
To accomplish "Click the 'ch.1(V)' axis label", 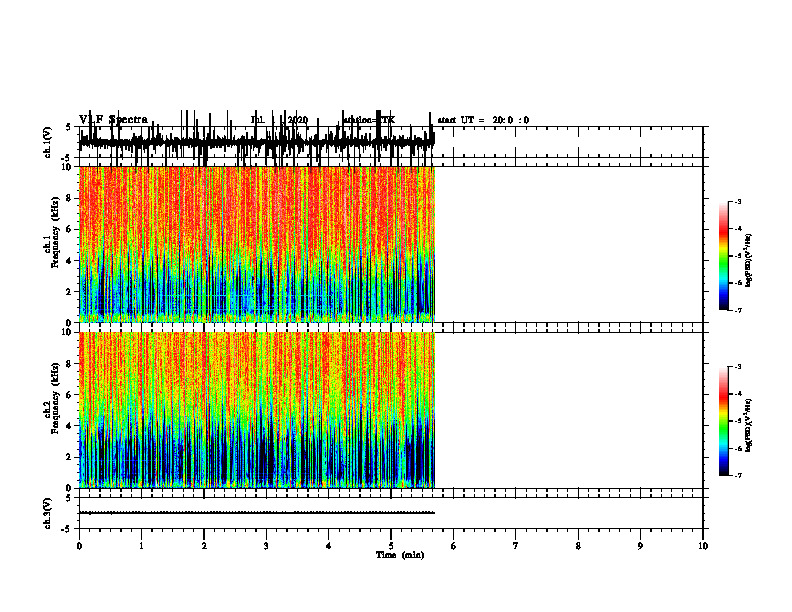I will pyautogui.click(x=48, y=142).
